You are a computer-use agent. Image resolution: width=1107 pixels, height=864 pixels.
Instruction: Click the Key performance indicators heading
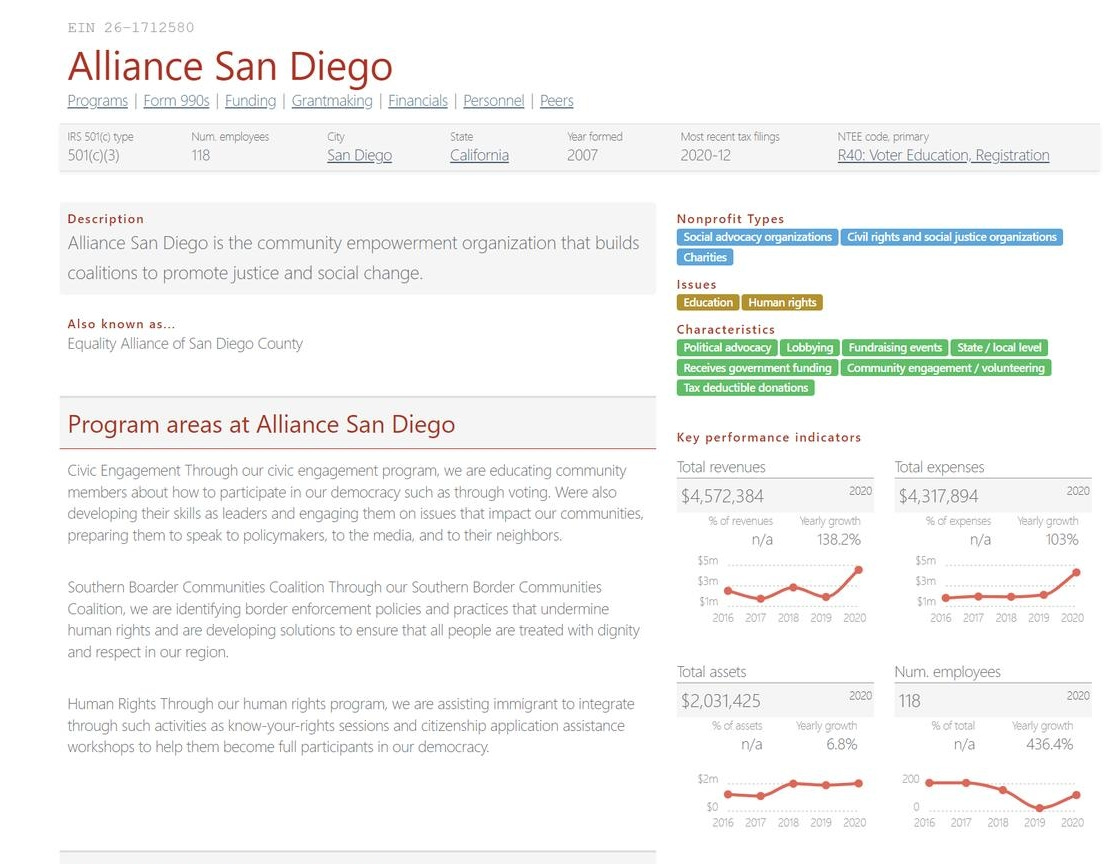[769, 438]
